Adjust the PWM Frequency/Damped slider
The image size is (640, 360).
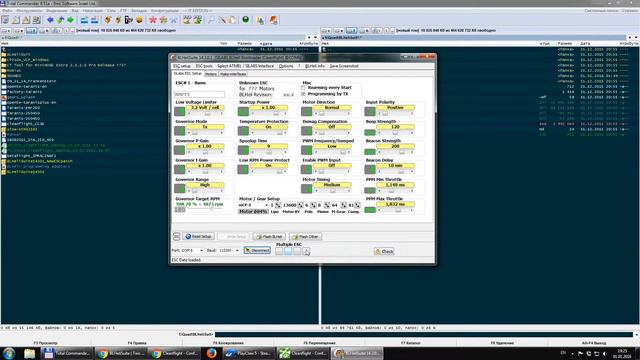point(332,152)
